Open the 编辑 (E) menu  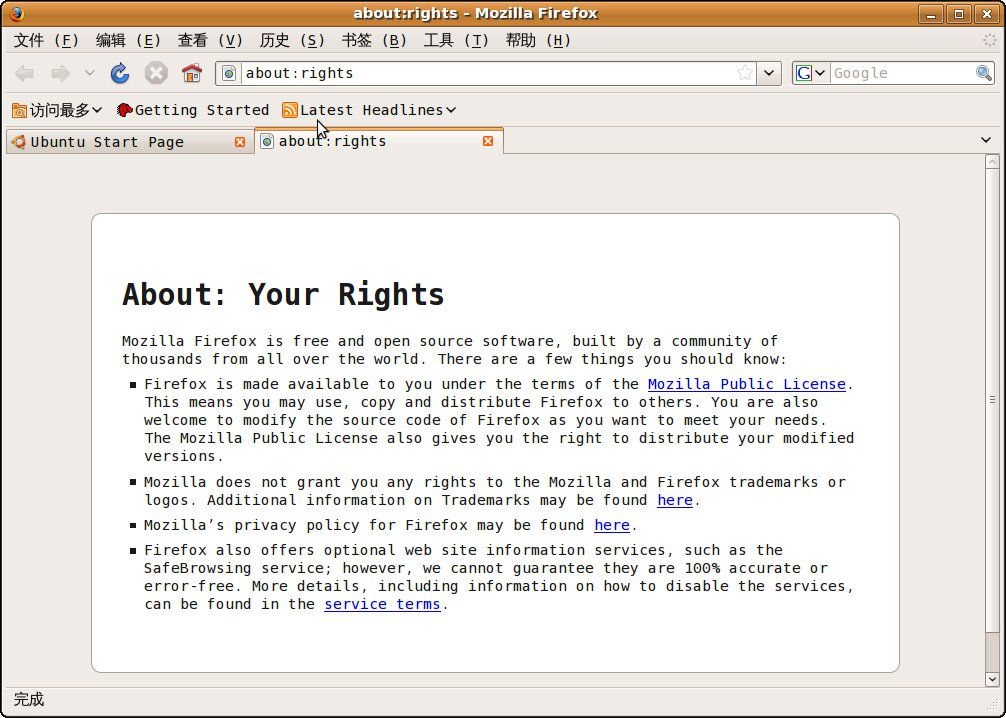click(x=128, y=40)
